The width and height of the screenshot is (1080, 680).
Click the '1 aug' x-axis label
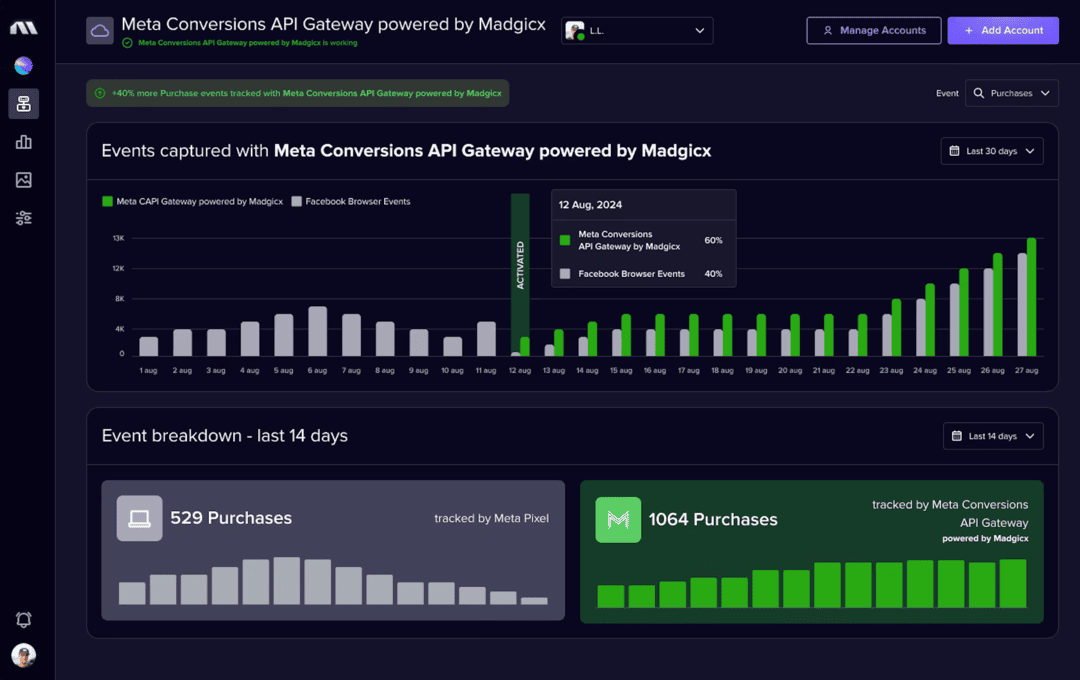coord(148,371)
